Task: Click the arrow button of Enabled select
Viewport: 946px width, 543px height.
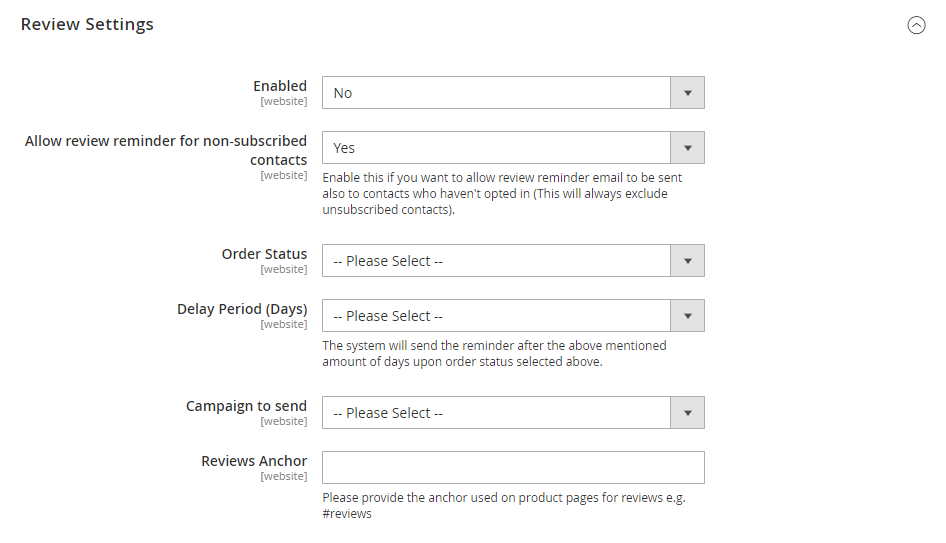Action: (x=687, y=92)
